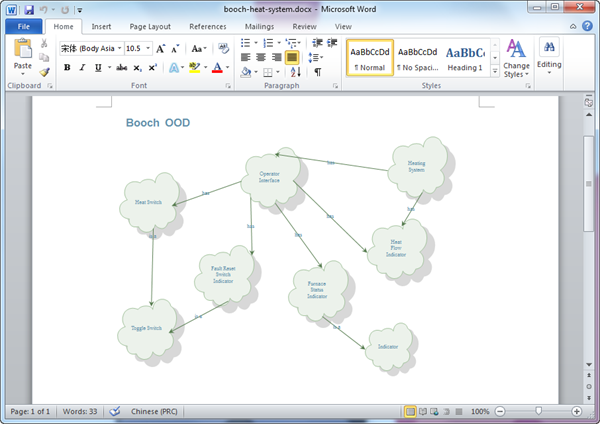Click the Shading paint bucket icon
This screenshot has height=424, width=600.
tap(246, 72)
